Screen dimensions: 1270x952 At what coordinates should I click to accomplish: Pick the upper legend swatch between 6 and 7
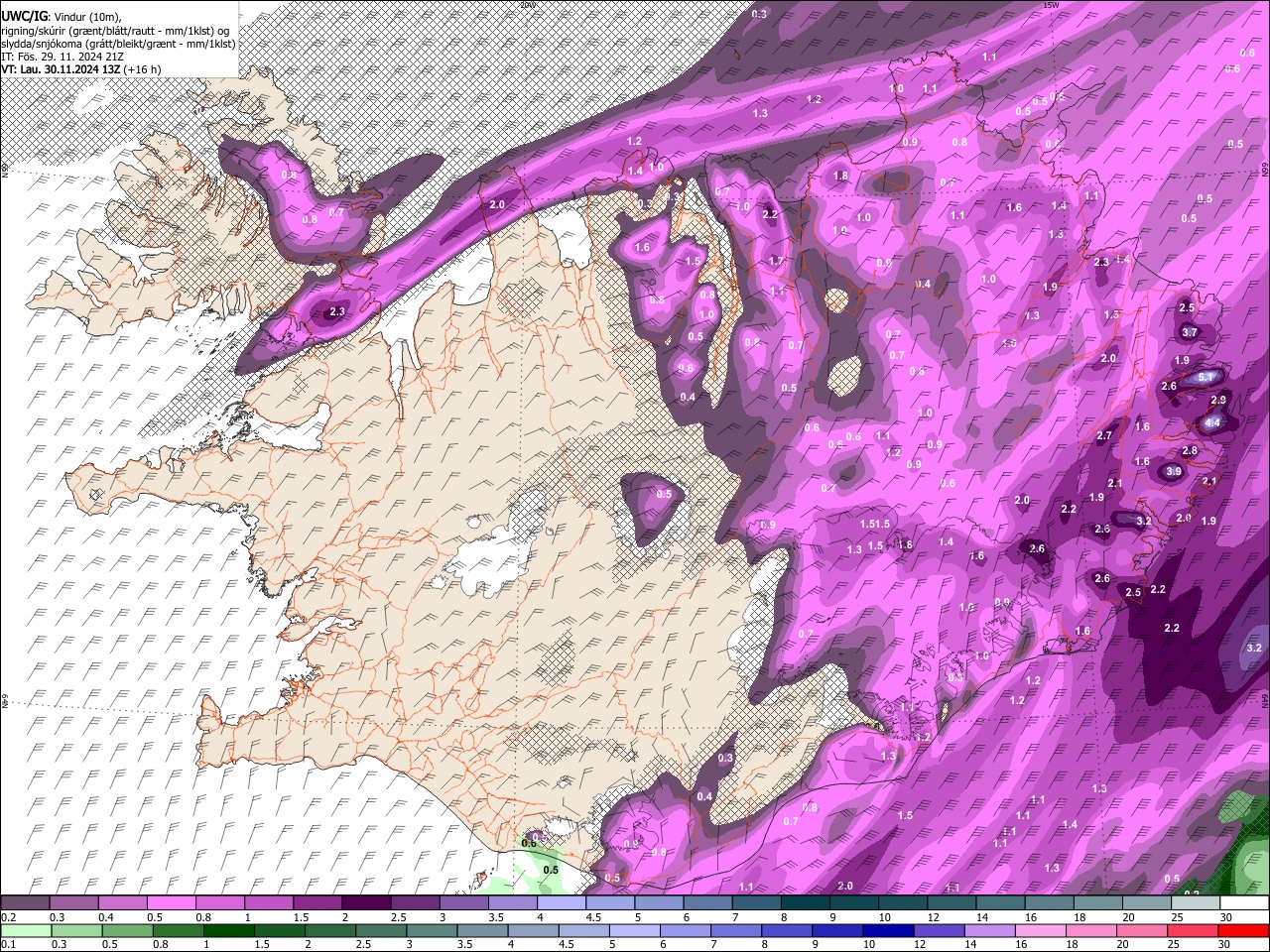click(707, 903)
